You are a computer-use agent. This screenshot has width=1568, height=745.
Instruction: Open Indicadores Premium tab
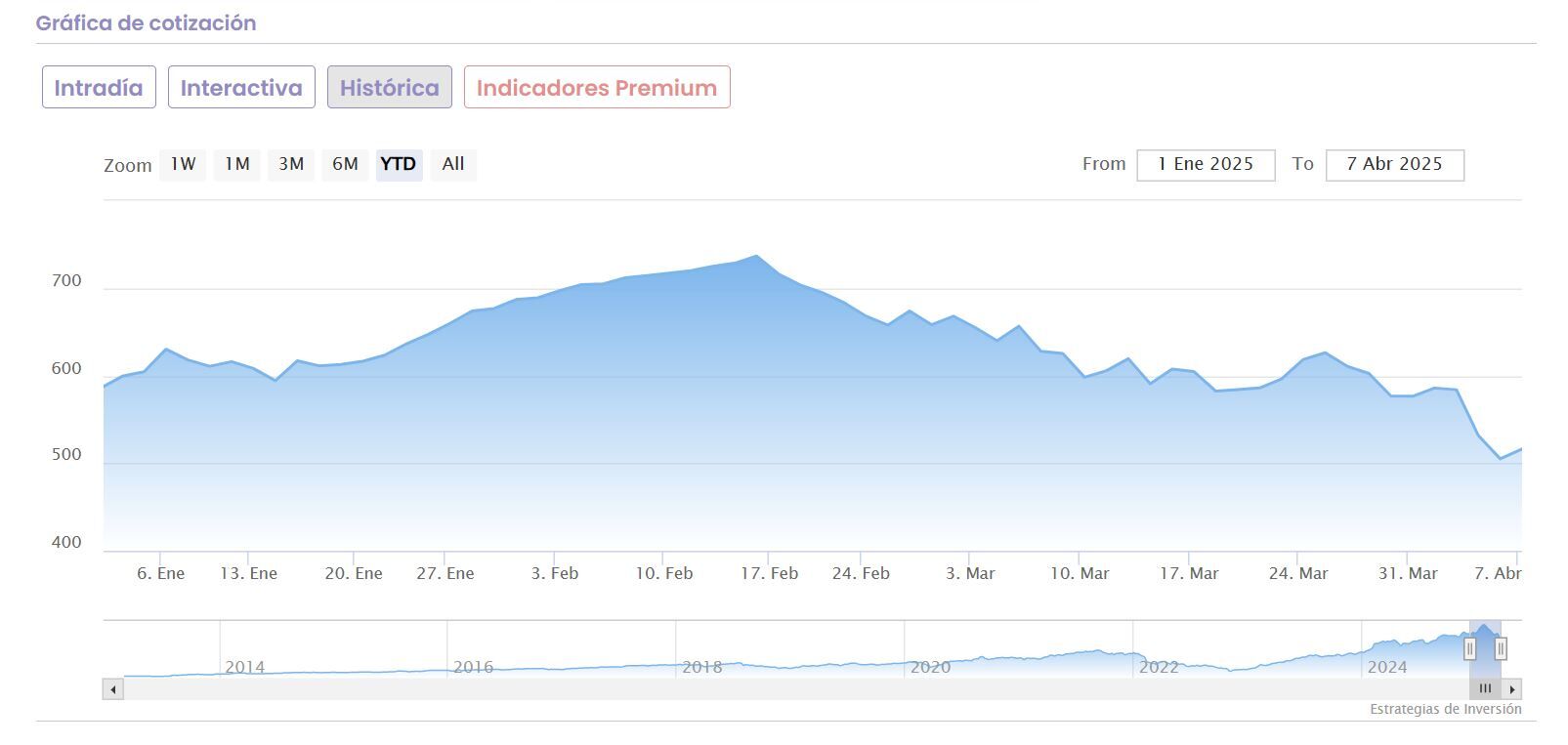pyautogui.click(x=597, y=87)
